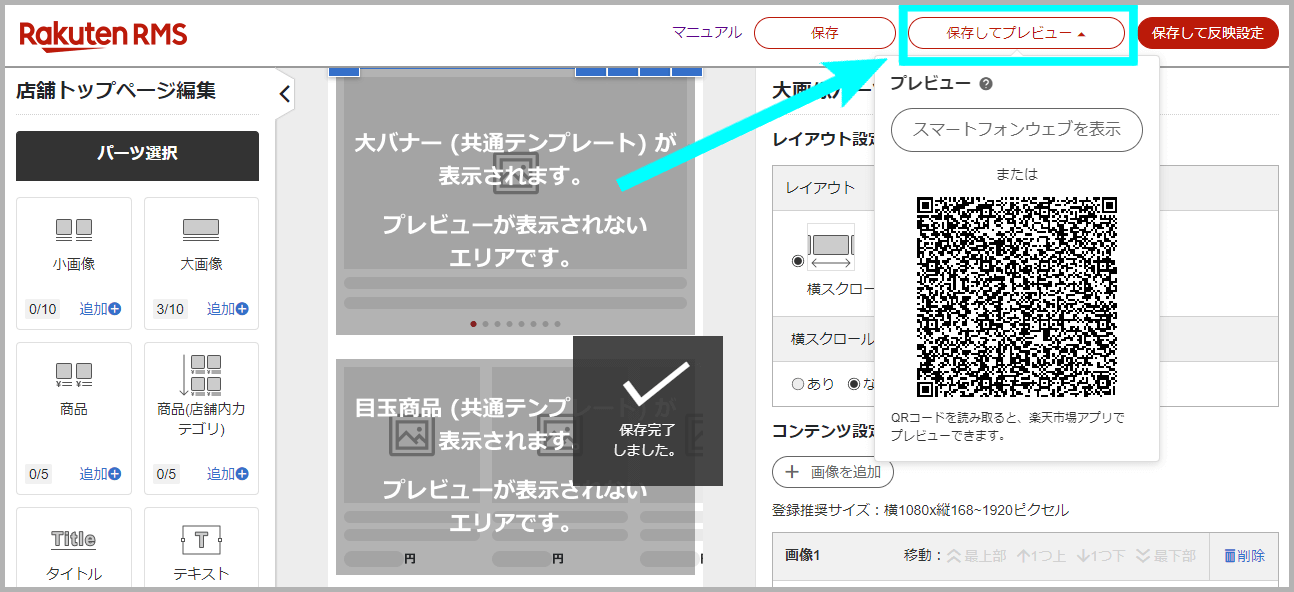Screen dimensions: 1294x592
Task: Click the Rakuten RMS logo
Action: 103,35
